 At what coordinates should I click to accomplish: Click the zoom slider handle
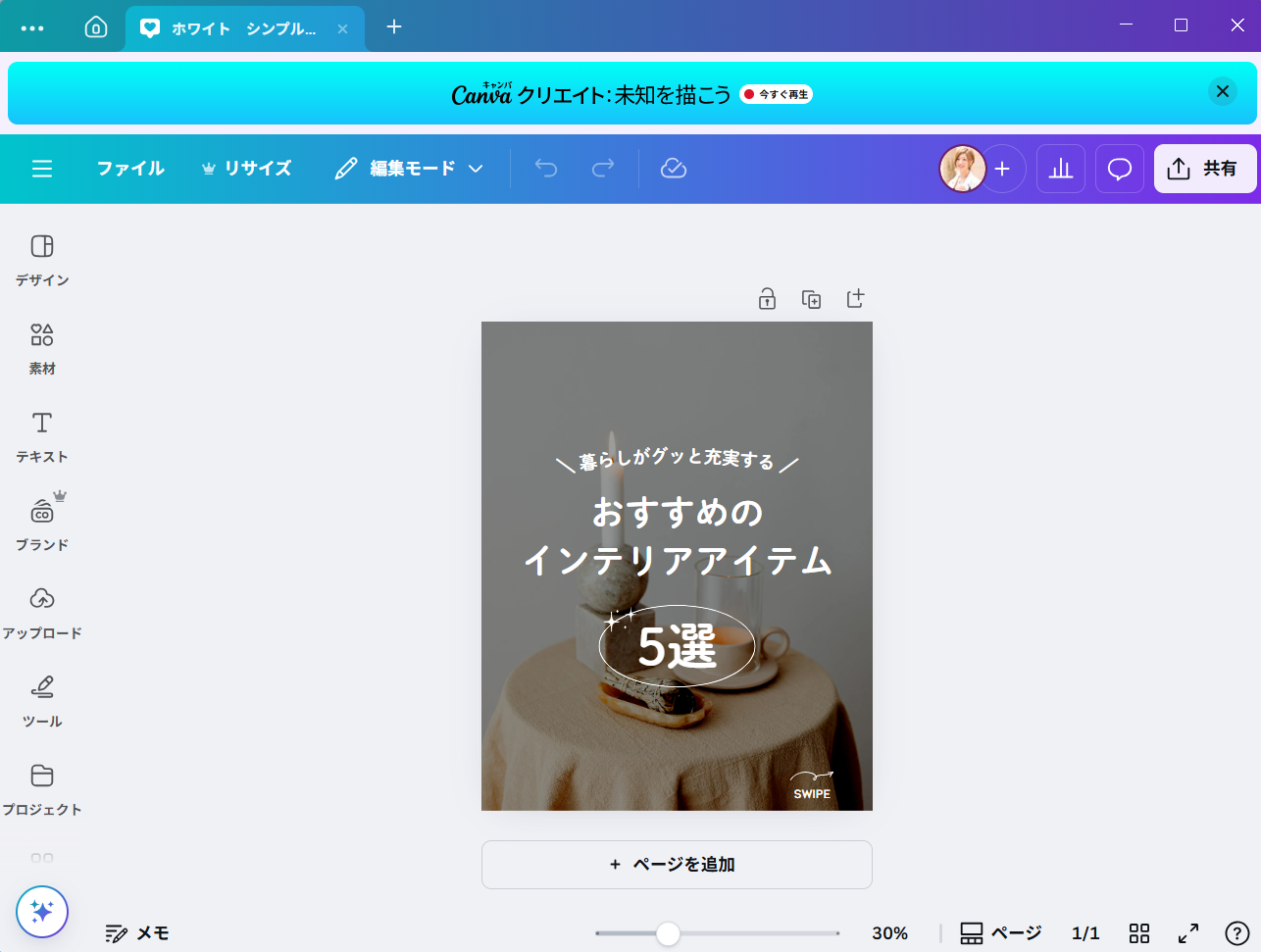668,933
